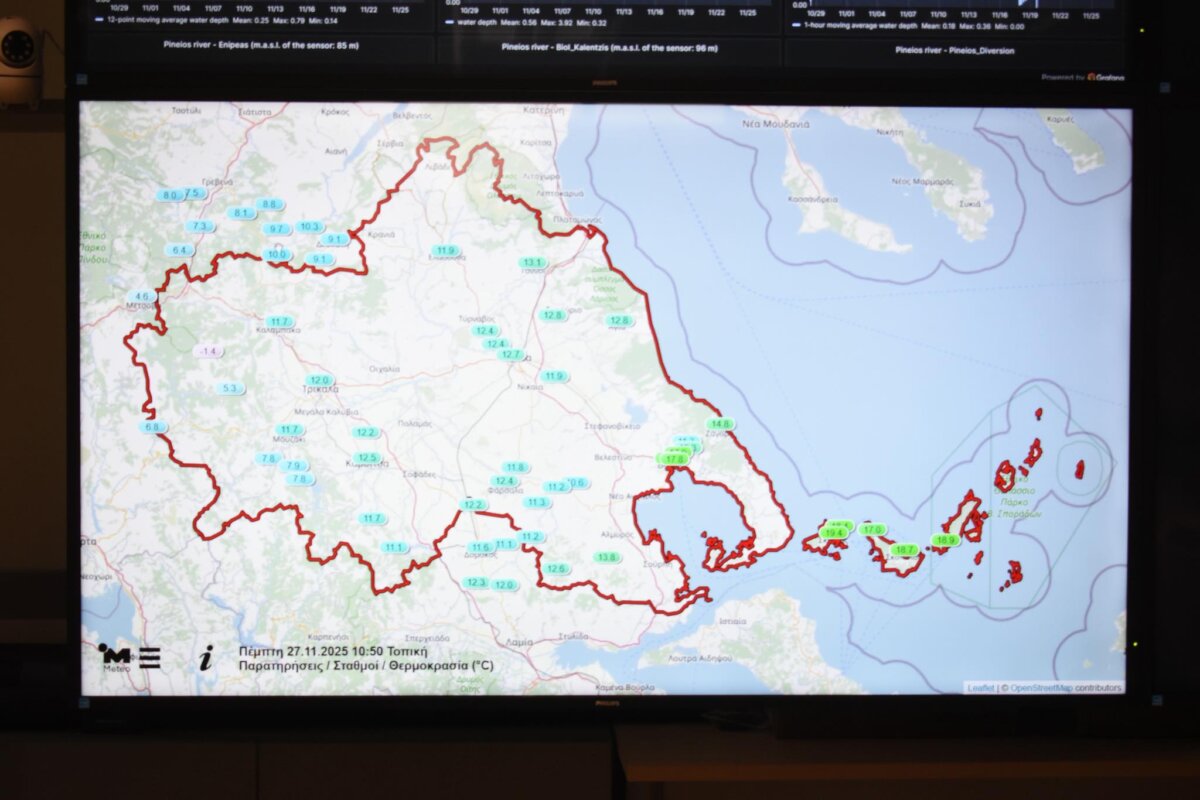
Task: Open the hamburger menu beside Meteo logo
Action: pos(149,657)
